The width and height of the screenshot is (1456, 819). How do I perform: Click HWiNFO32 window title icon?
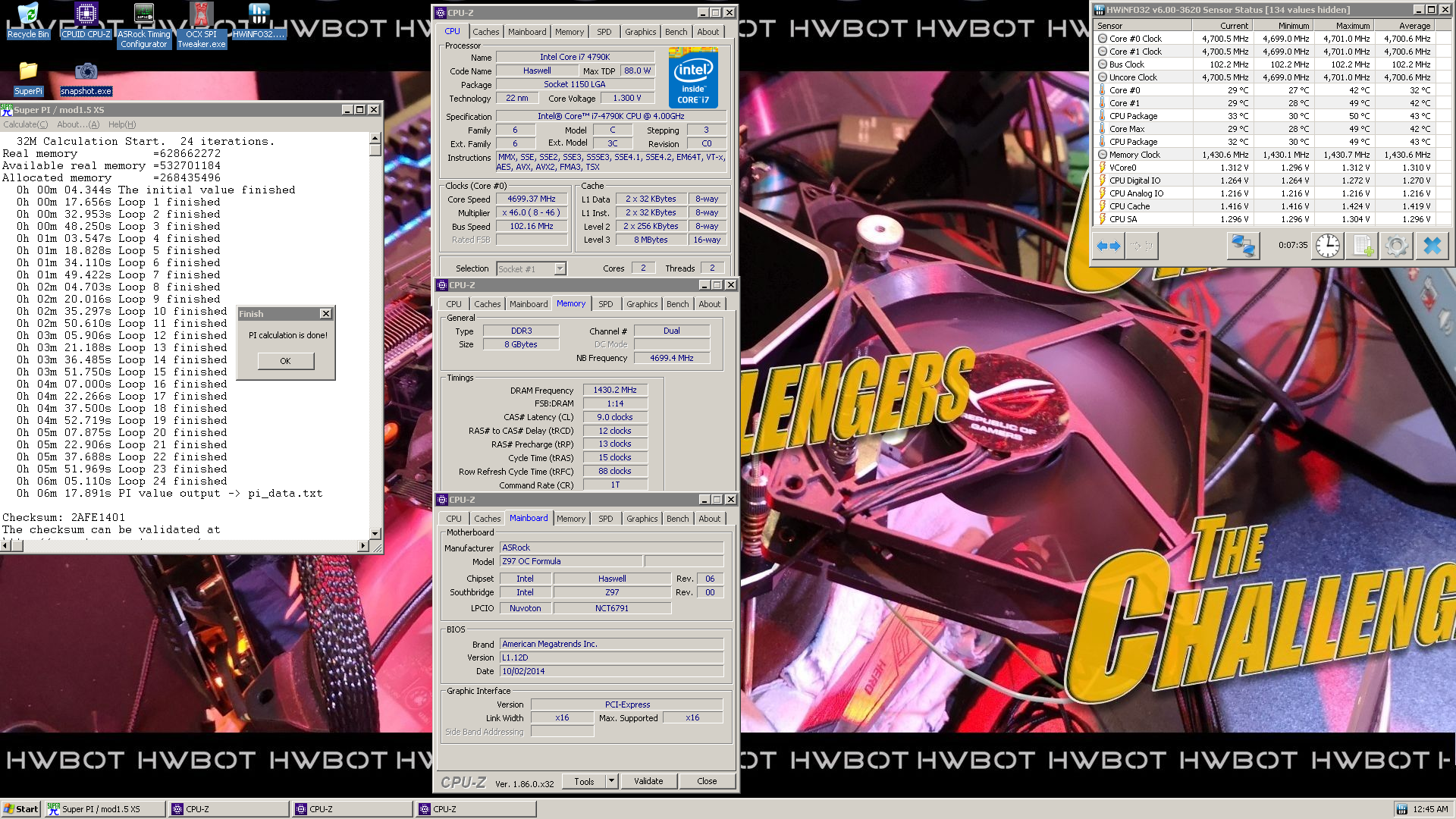coord(1099,10)
